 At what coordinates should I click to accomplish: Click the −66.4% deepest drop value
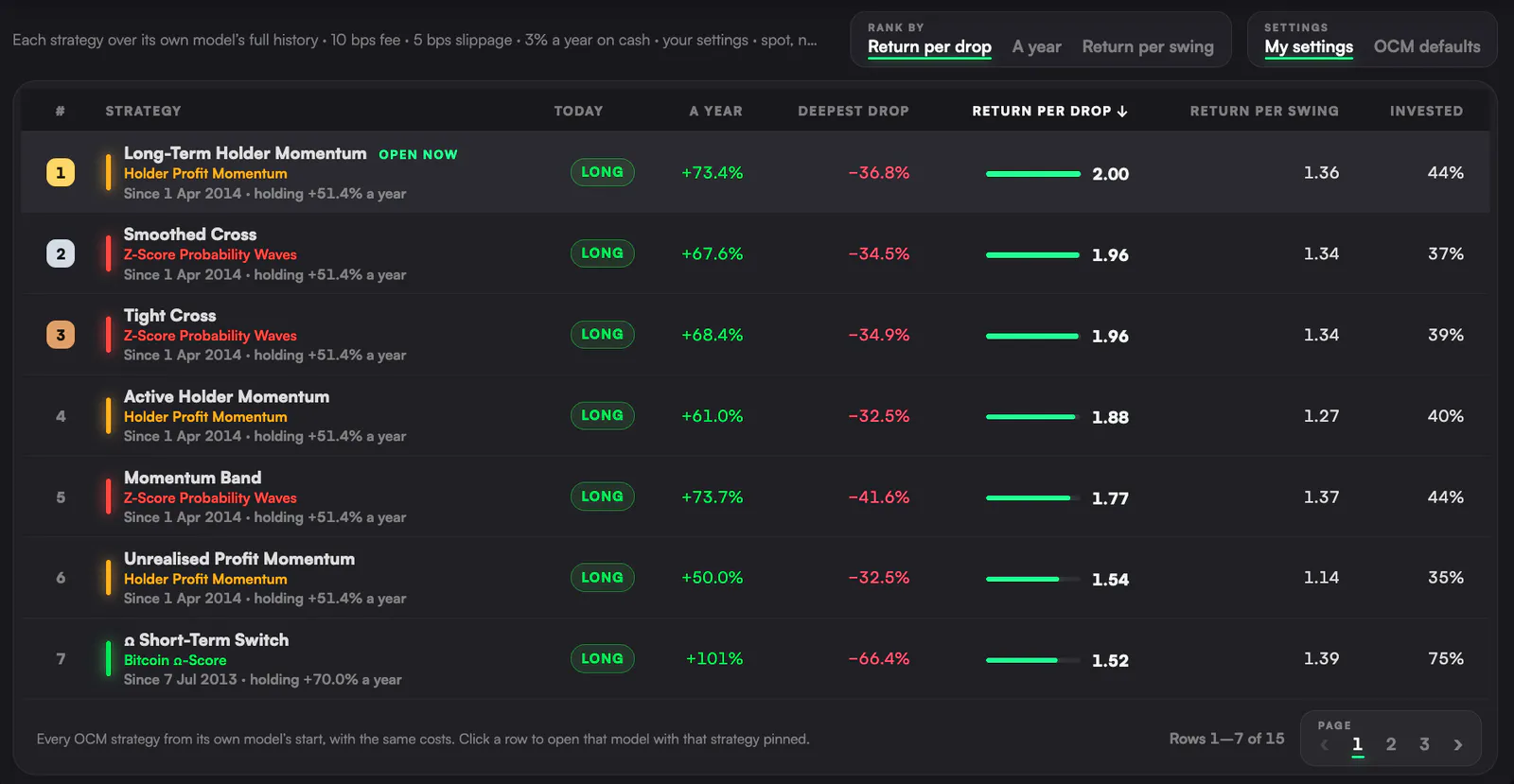[879, 658]
